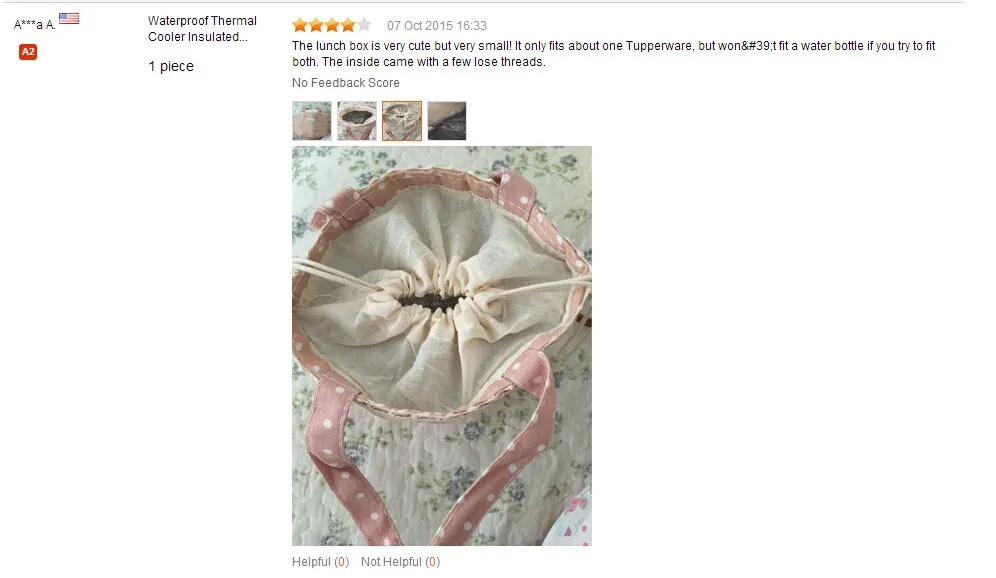Click the red A2 buyer level badge
The height and width of the screenshot is (578, 996).
tap(28, 52)
